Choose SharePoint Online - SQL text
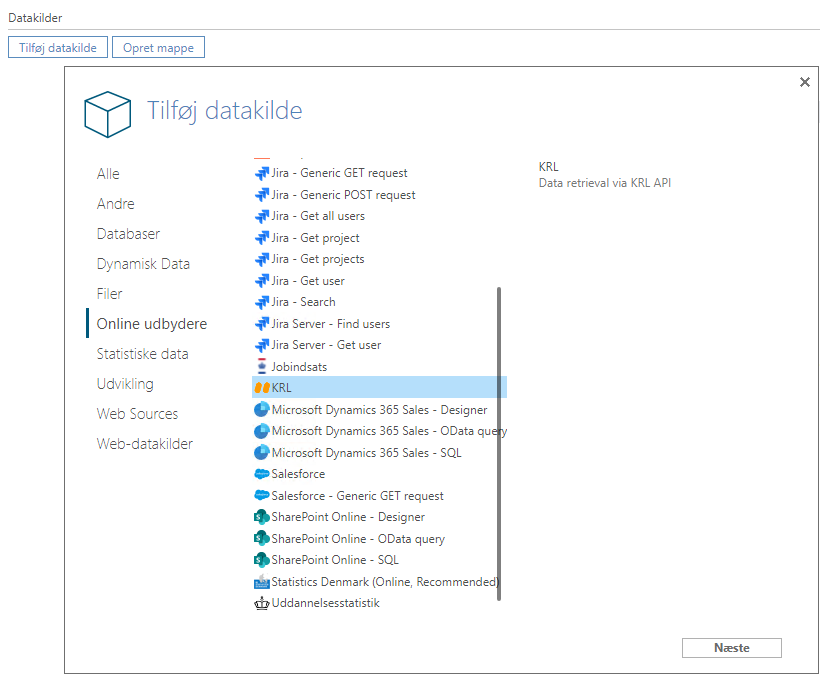 (335, 560)
